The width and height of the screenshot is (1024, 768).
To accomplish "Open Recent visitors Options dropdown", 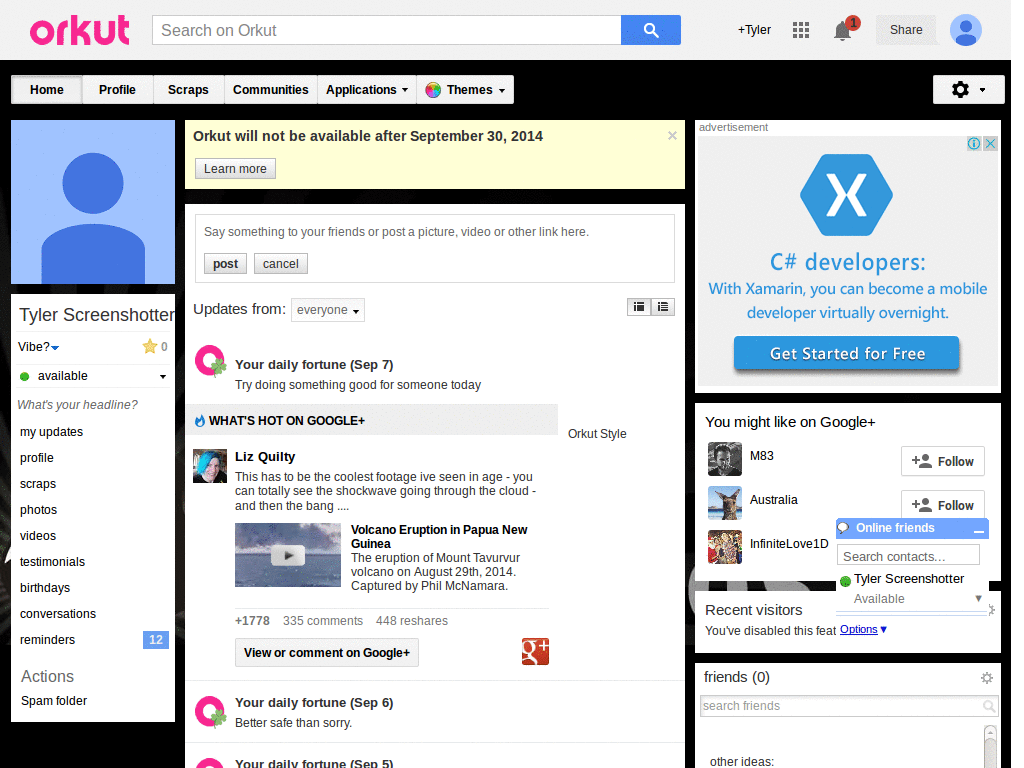I will [x=863, y=630].
